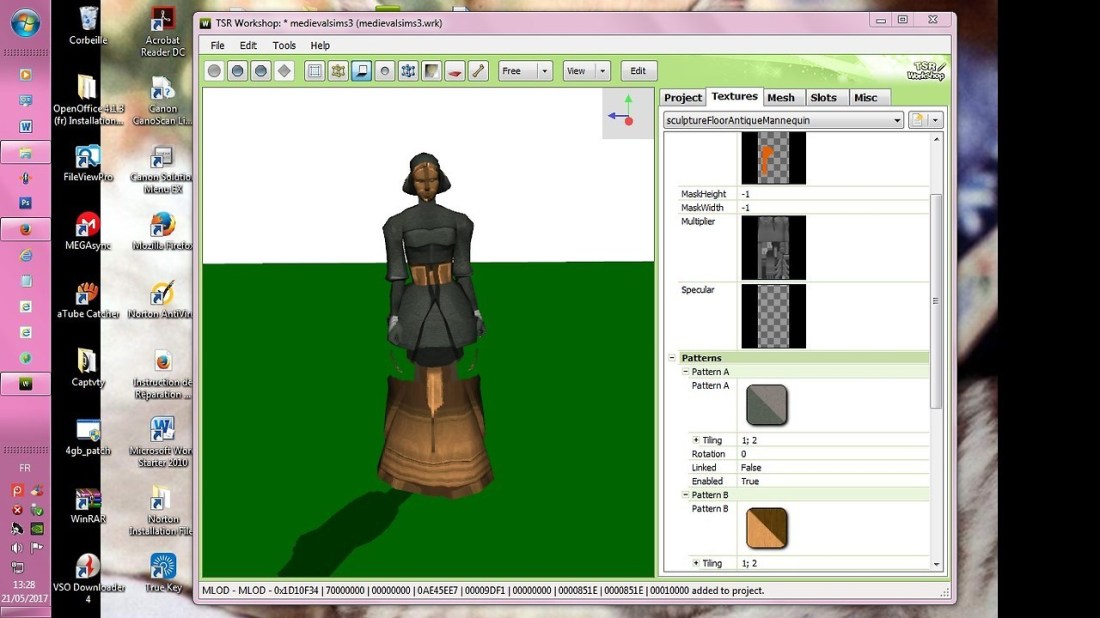The width and height of the screenshot is (1100, 618).
Task: Open the Tools menu
Action: [284, 45]
